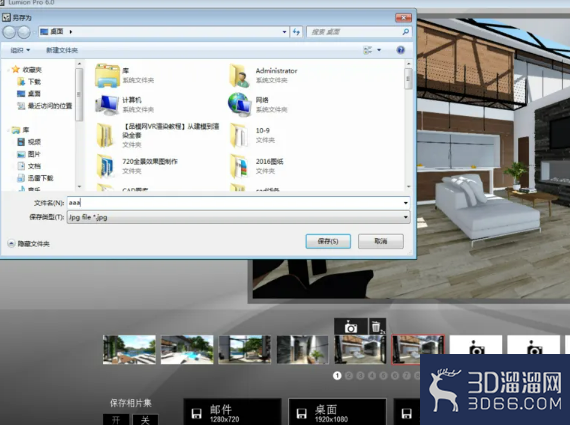Screen dimensions: 570x425
Task: Select the third photo thumbnail with glass doors
Action: pyautogui.click(x=245, y=349)
